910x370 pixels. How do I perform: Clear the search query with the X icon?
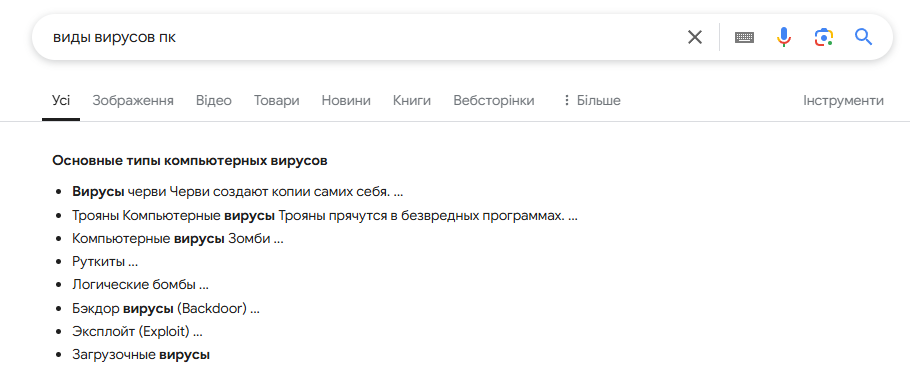(x=695, y=38)
